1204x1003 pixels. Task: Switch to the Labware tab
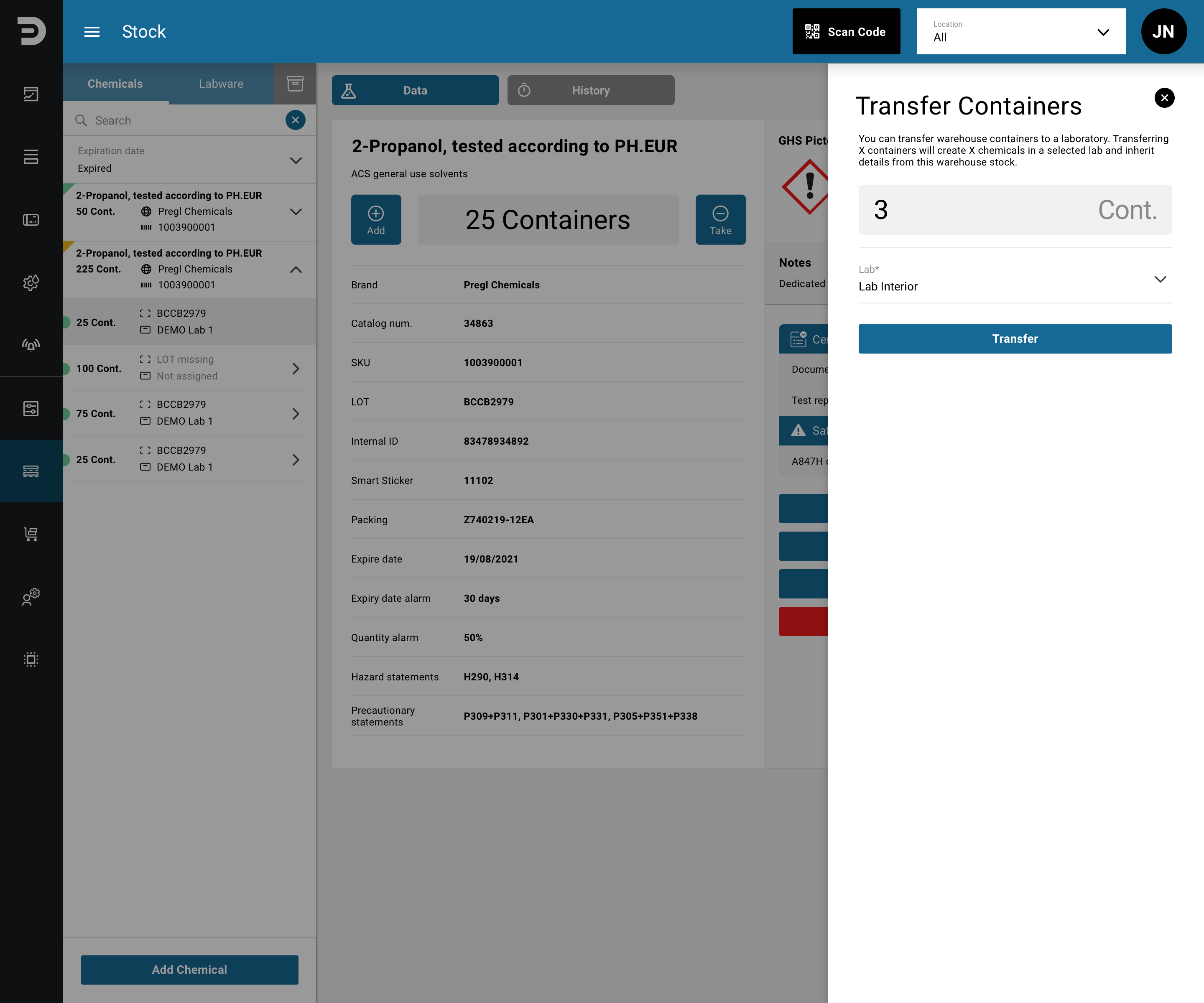tap(221, 84)
